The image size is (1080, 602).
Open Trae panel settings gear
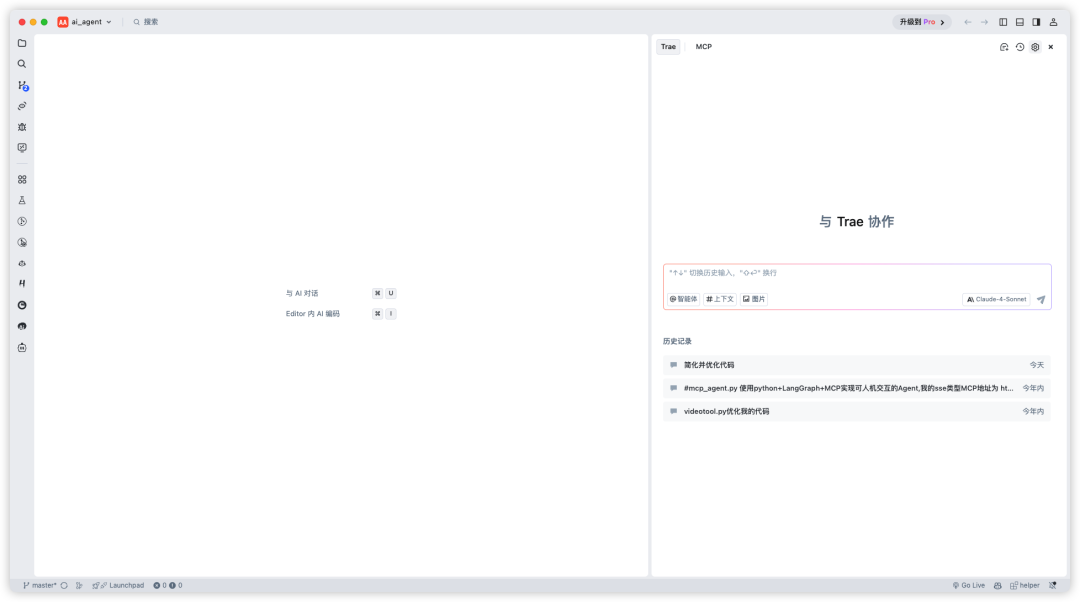click(x=1035, y=47)
